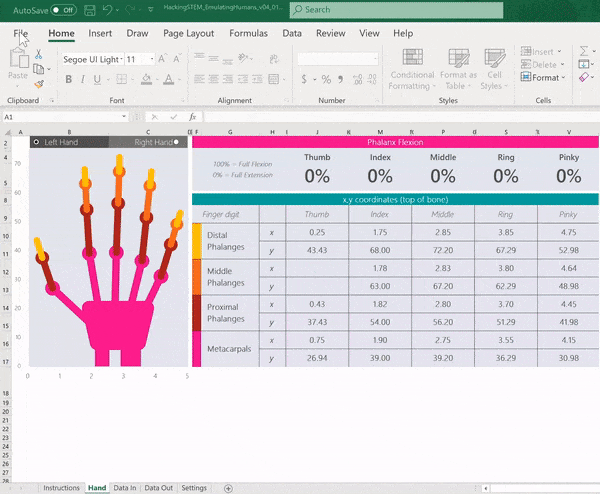Click the Clear eraser icon
This screenshot has height=494, width=600.
584,77
